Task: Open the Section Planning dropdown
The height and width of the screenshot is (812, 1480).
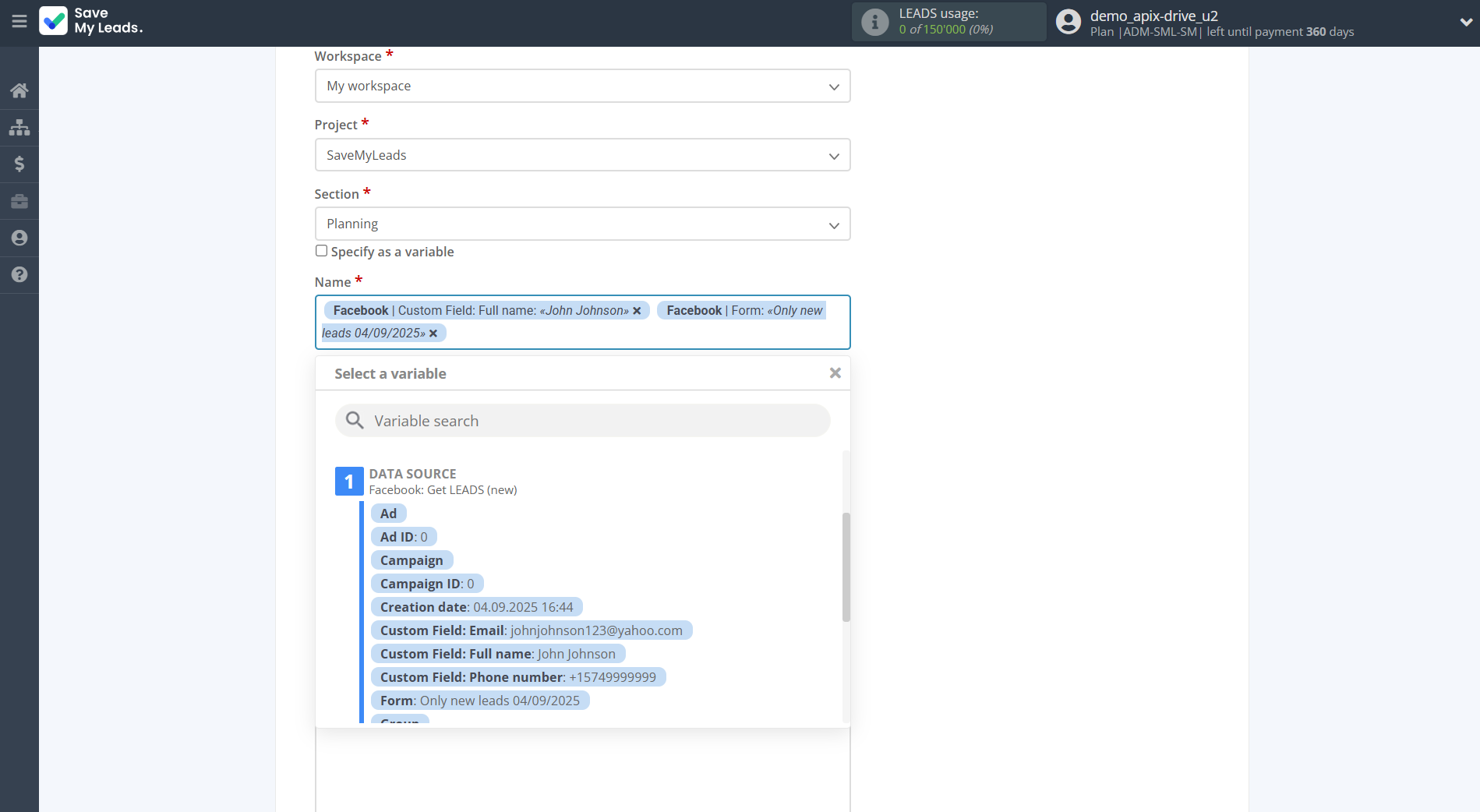Action: (x=582, y=224)
